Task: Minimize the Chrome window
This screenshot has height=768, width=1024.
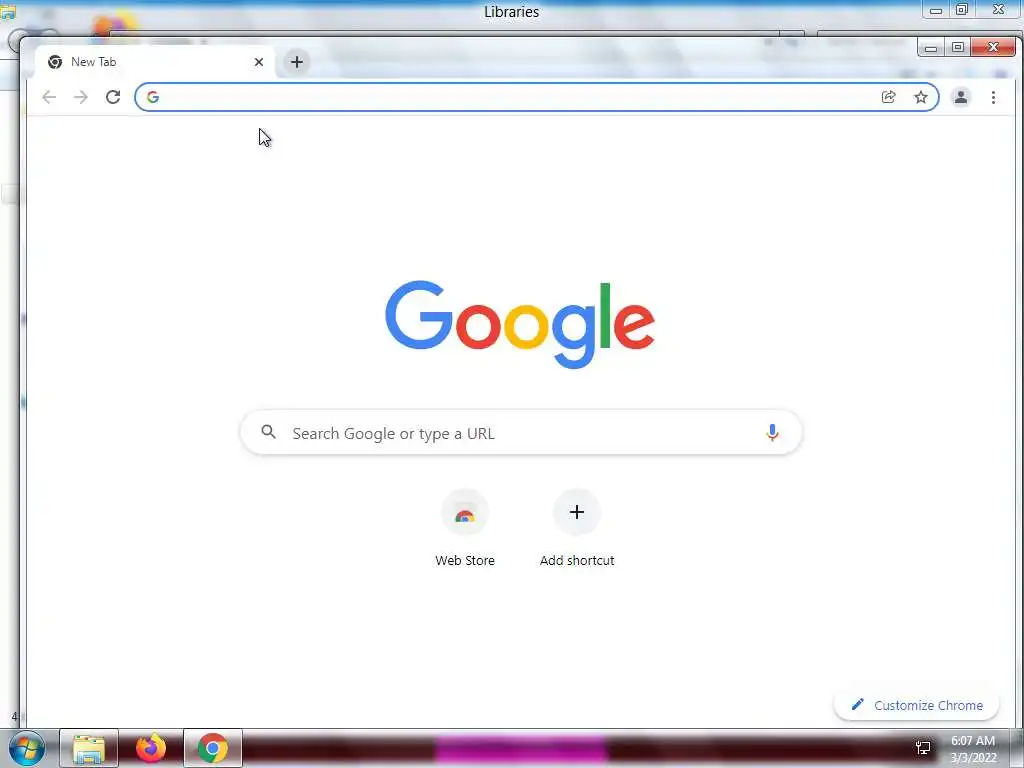Action: point(931,48)
